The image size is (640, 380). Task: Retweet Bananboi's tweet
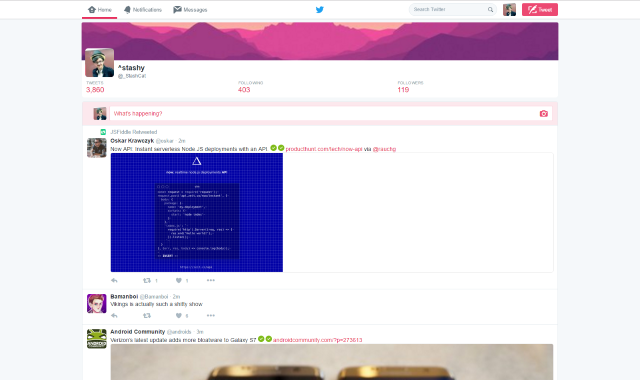coord(147,316)
